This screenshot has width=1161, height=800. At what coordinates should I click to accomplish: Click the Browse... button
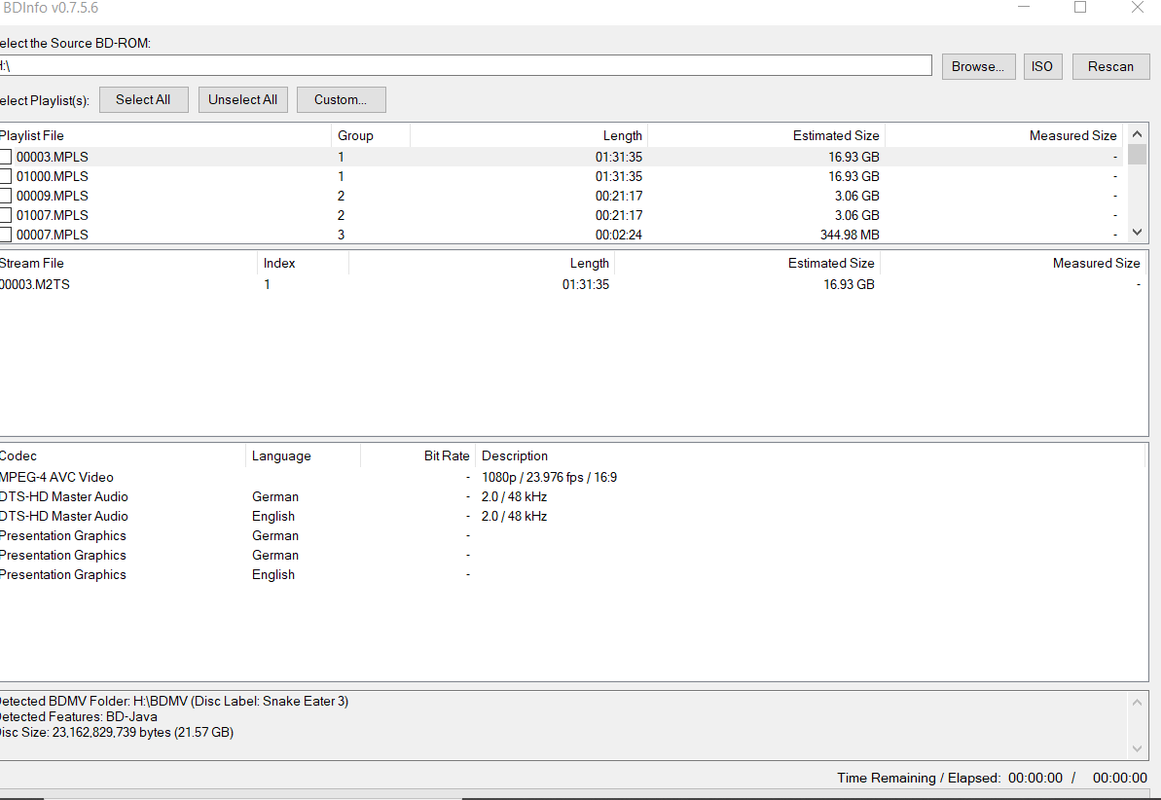(978, 67)
